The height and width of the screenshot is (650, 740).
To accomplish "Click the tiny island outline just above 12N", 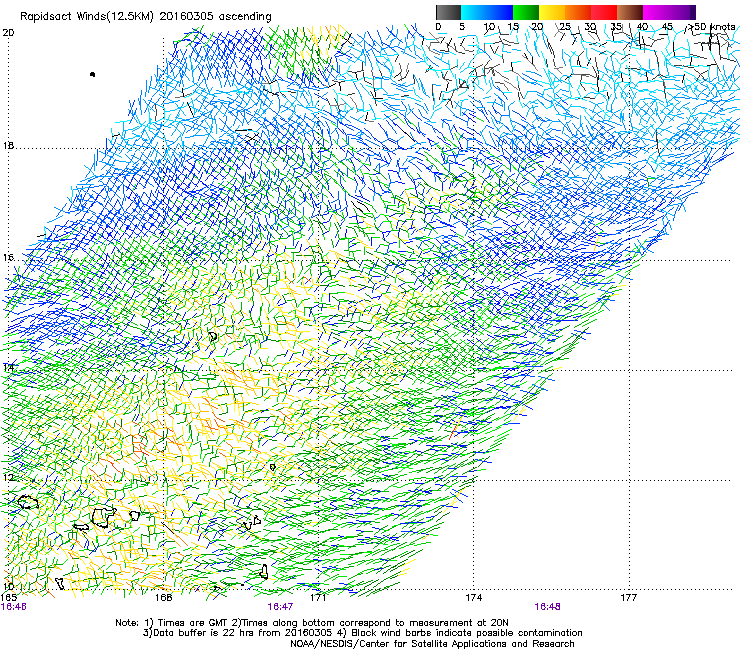I will 272,467.
